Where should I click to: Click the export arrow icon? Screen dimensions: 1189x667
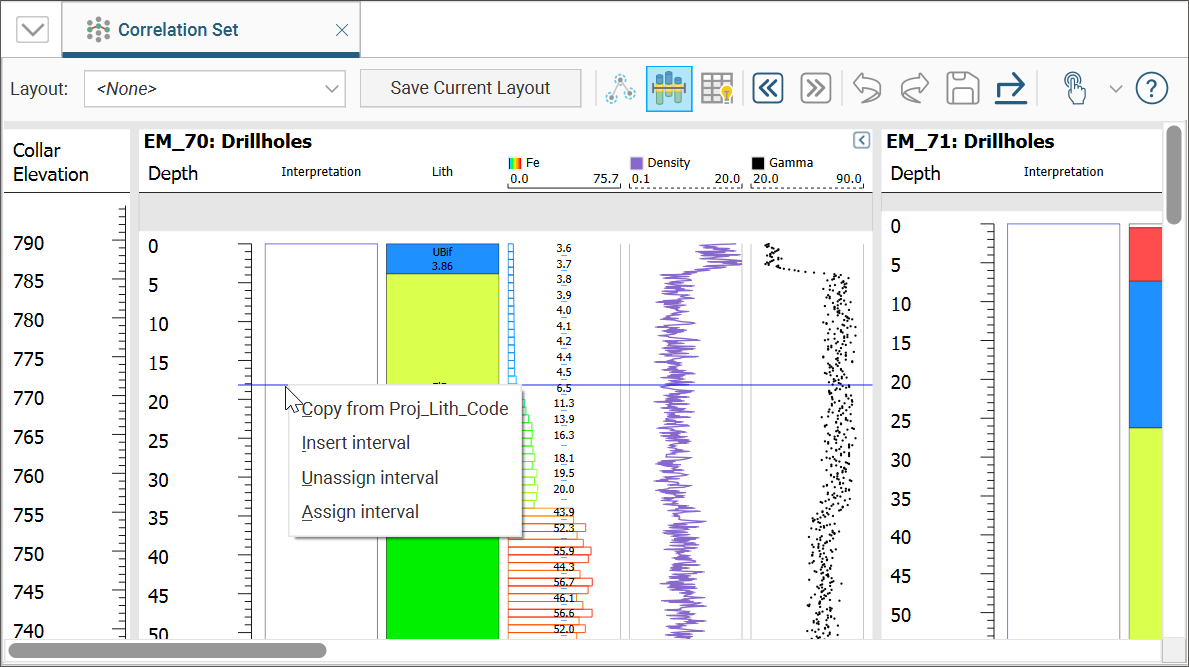(x=1011, y=89)
